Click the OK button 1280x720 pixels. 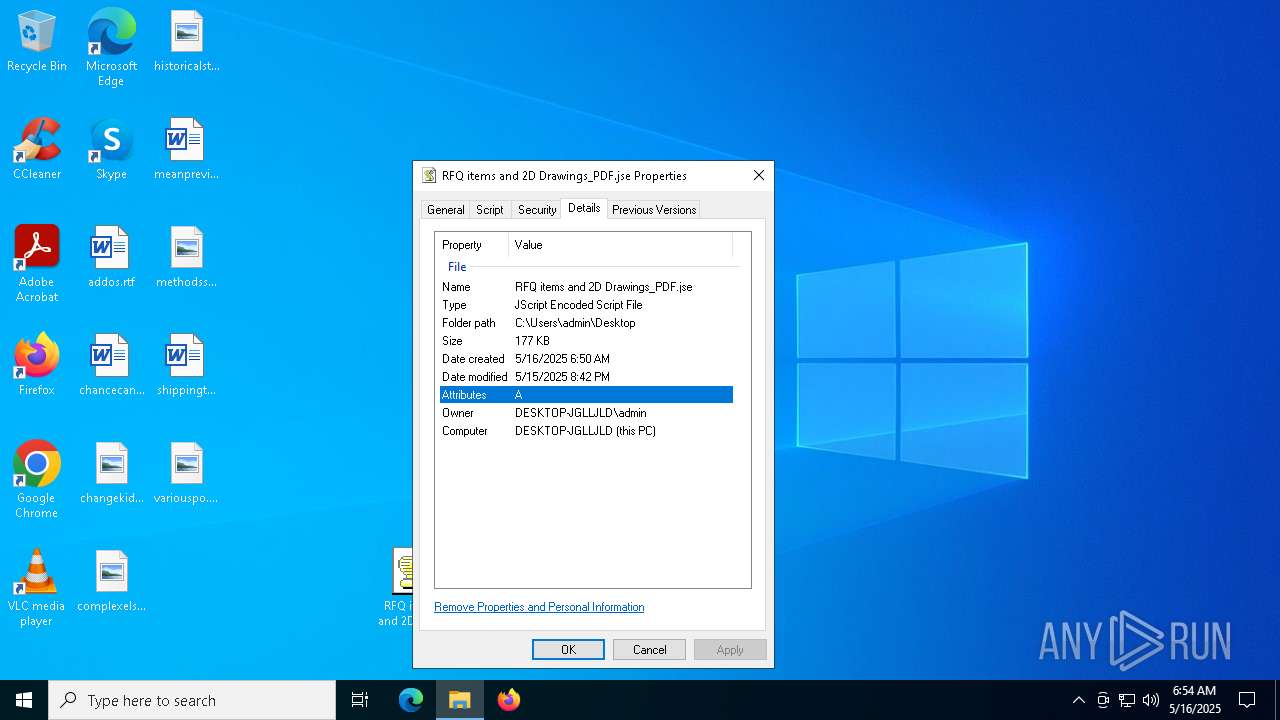coord(568,650)
